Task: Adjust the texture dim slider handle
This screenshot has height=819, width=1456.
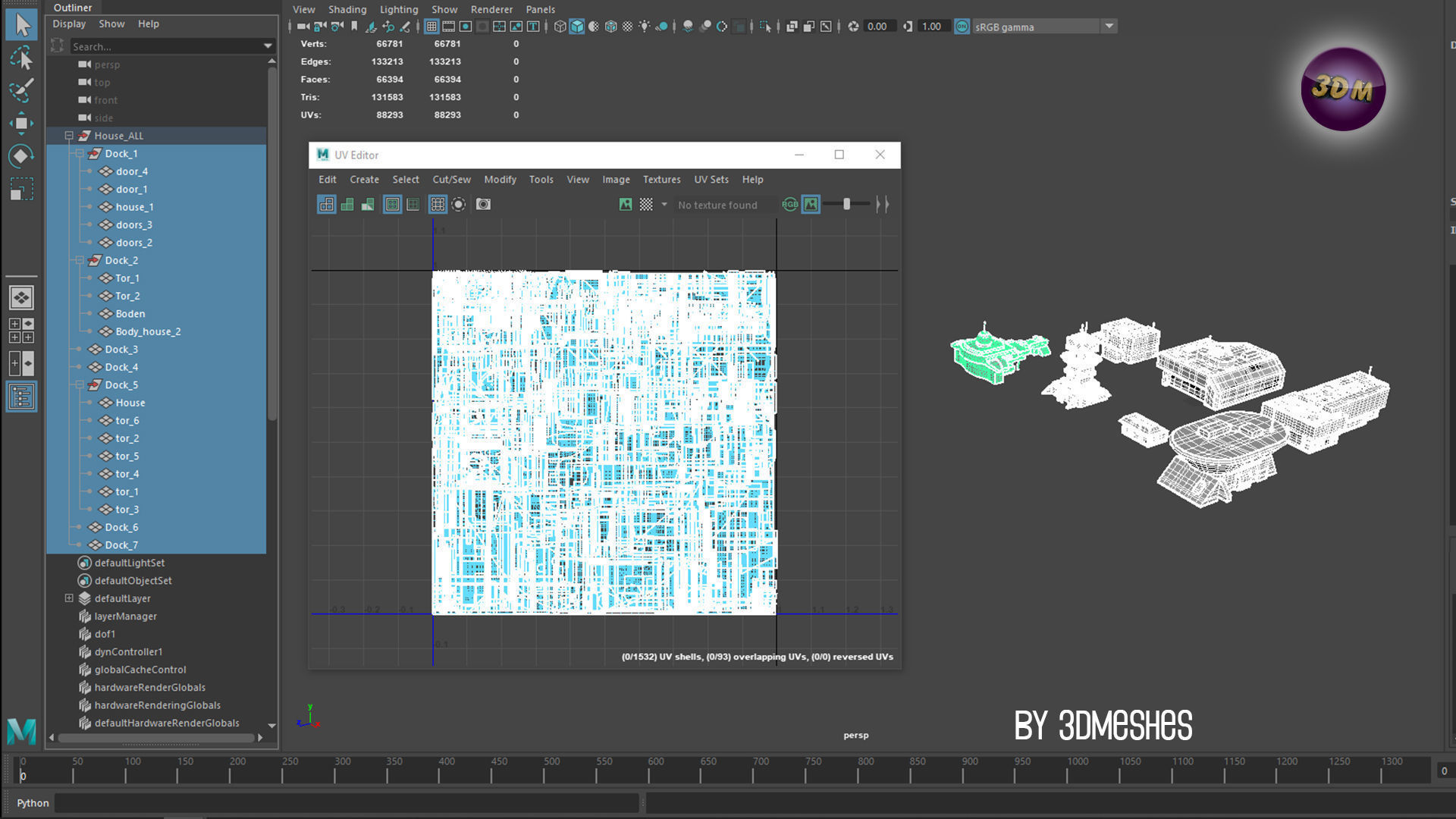Action: pos(846,204)
